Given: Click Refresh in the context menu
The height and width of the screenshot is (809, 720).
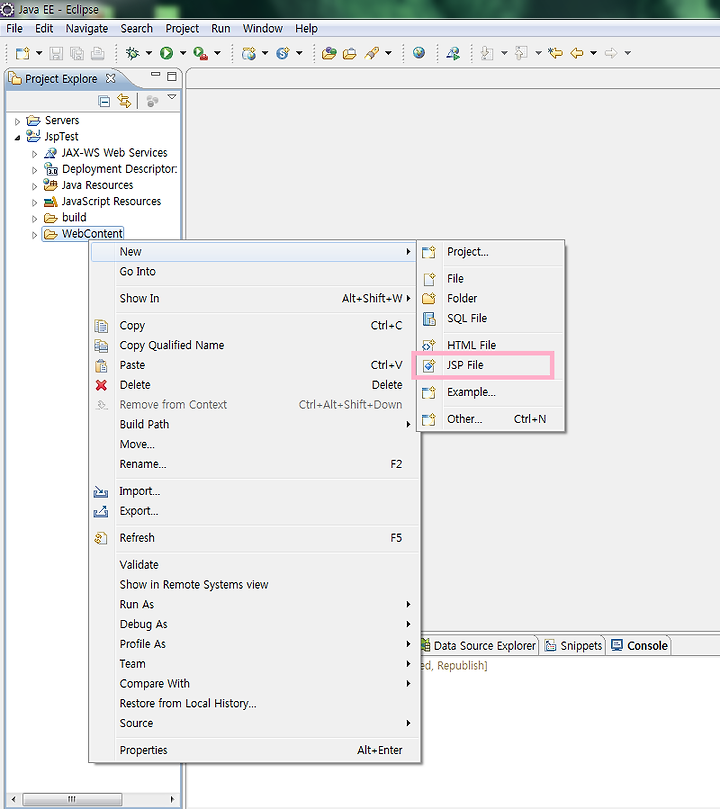Looking at the screenshot, I should (254, 538).
